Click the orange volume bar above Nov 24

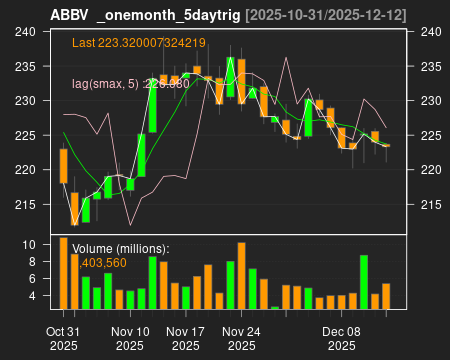[x=241, y=276]
